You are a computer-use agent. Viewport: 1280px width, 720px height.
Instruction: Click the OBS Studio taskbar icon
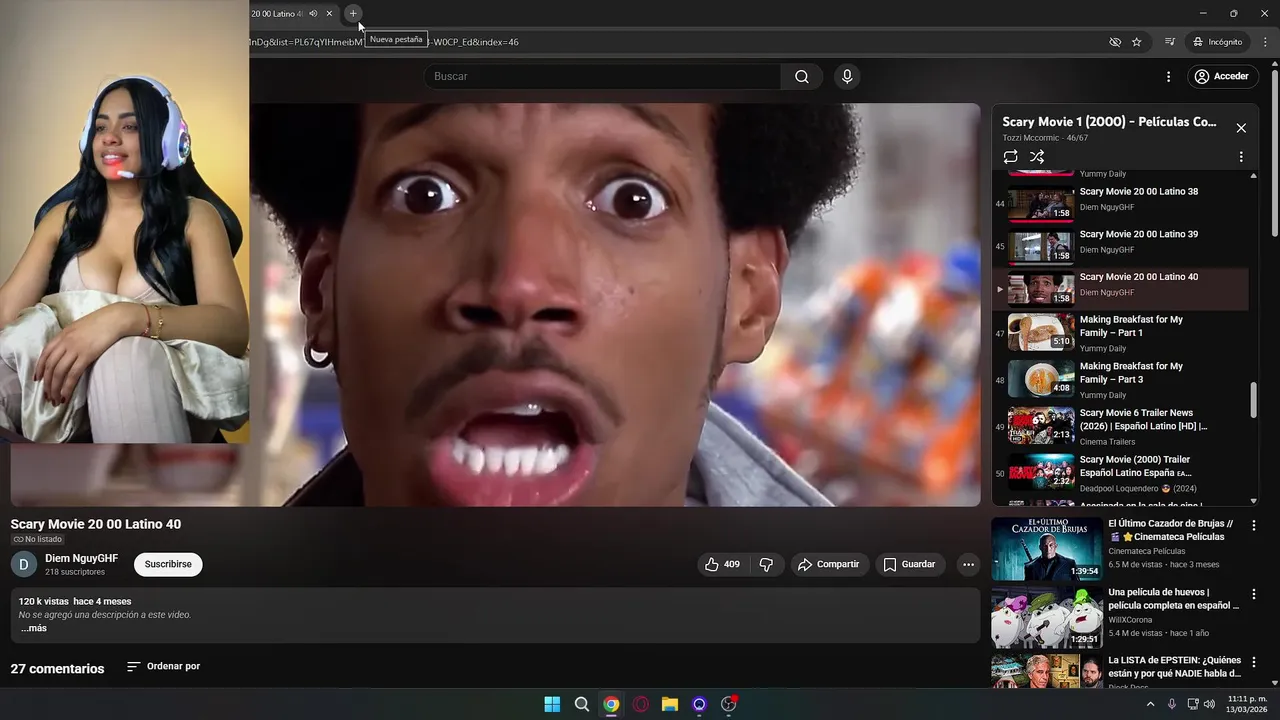[x=729, y=704]
